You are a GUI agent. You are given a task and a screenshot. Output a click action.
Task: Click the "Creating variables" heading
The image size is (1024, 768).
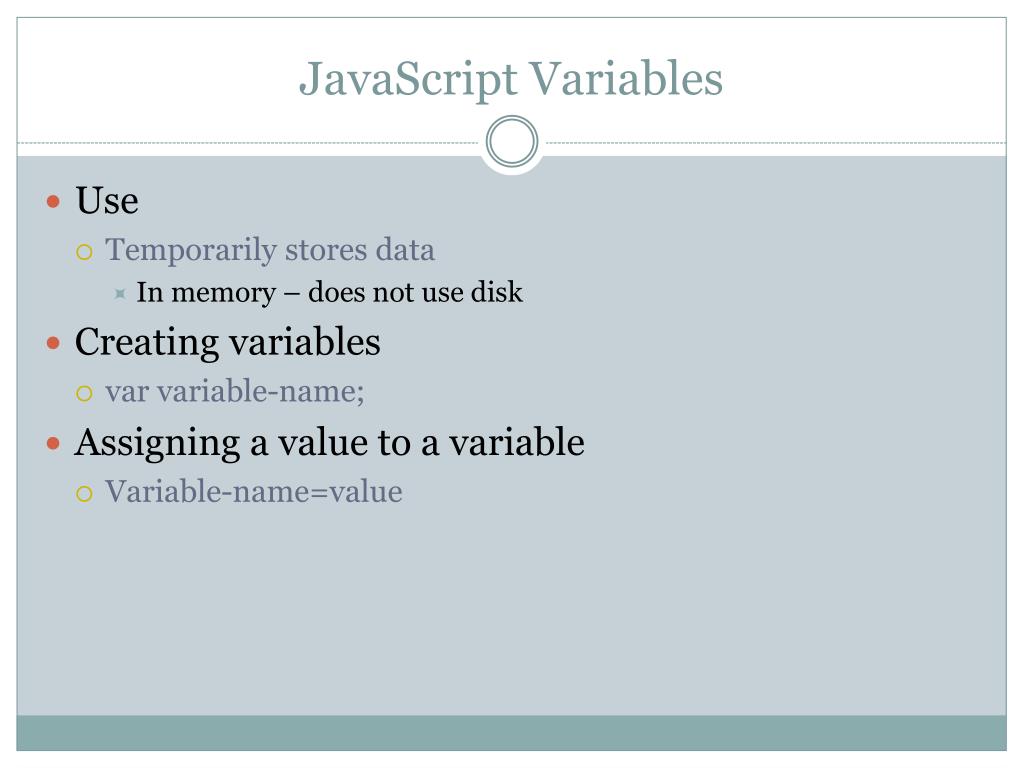228,342
